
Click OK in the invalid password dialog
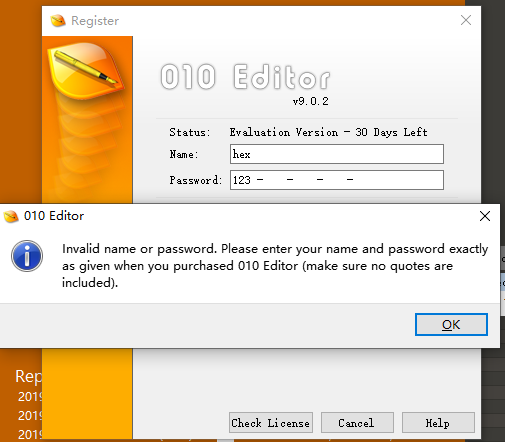pos(451,324)
